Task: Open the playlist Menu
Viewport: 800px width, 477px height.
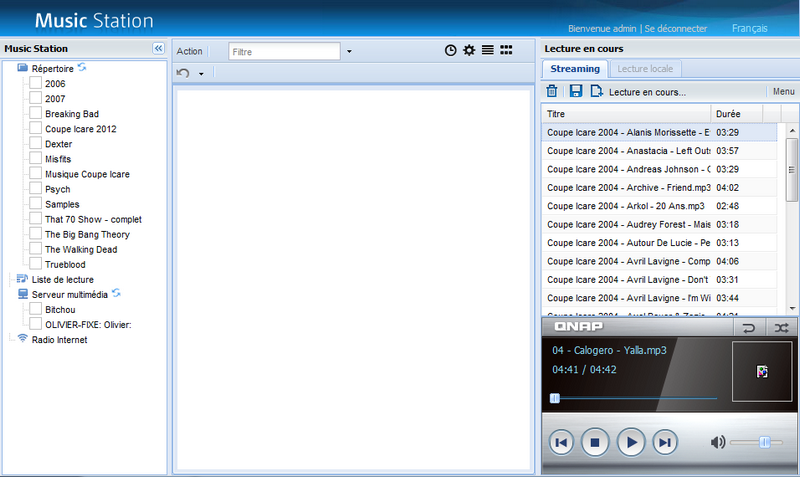Action: (x=783, y=91)
